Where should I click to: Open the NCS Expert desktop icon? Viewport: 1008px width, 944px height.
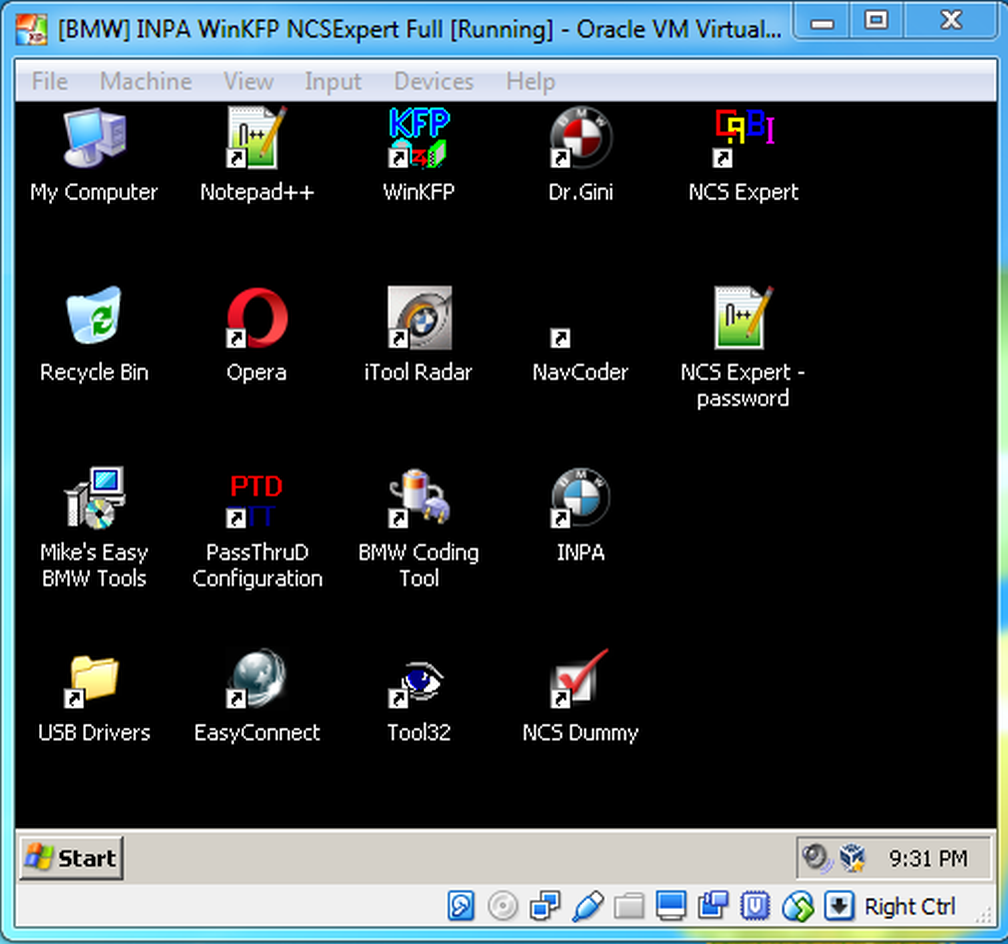(x=743, y=141)
